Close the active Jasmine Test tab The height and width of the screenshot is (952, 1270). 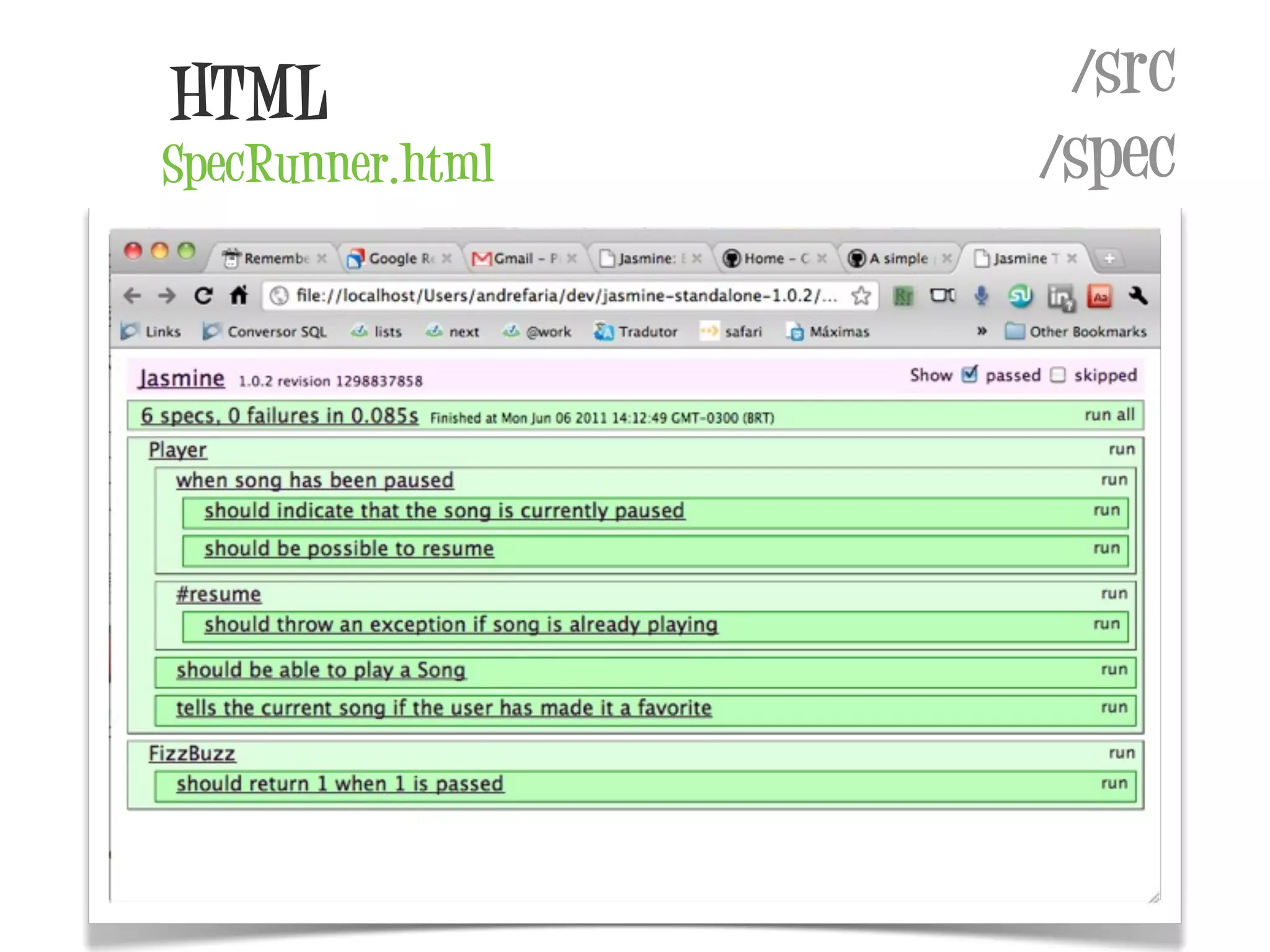1072,258
